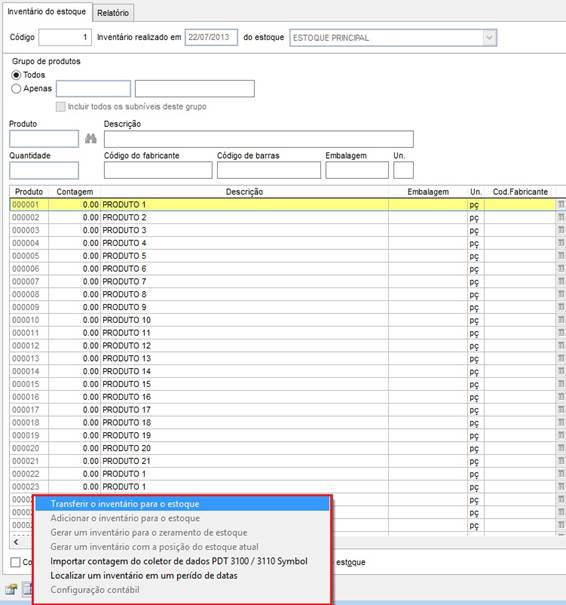The height and width of the screenshot is (605, 566).
Task: Click the first Apenas group code field
Action: click(x=93, y=89)
